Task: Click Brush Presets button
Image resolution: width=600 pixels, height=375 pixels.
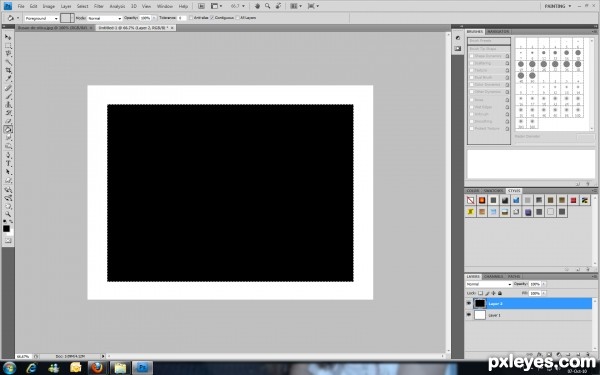Action: (x=489, y=41)
